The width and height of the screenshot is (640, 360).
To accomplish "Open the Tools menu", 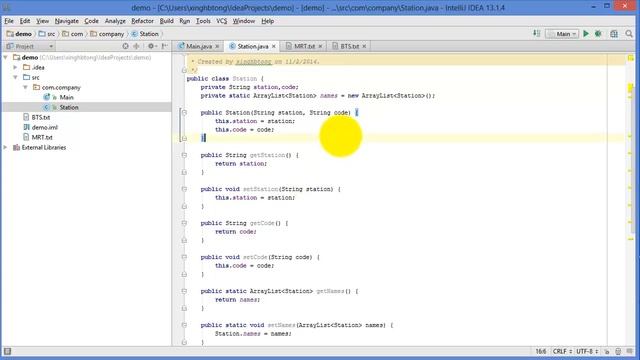I will click(203, 21).
